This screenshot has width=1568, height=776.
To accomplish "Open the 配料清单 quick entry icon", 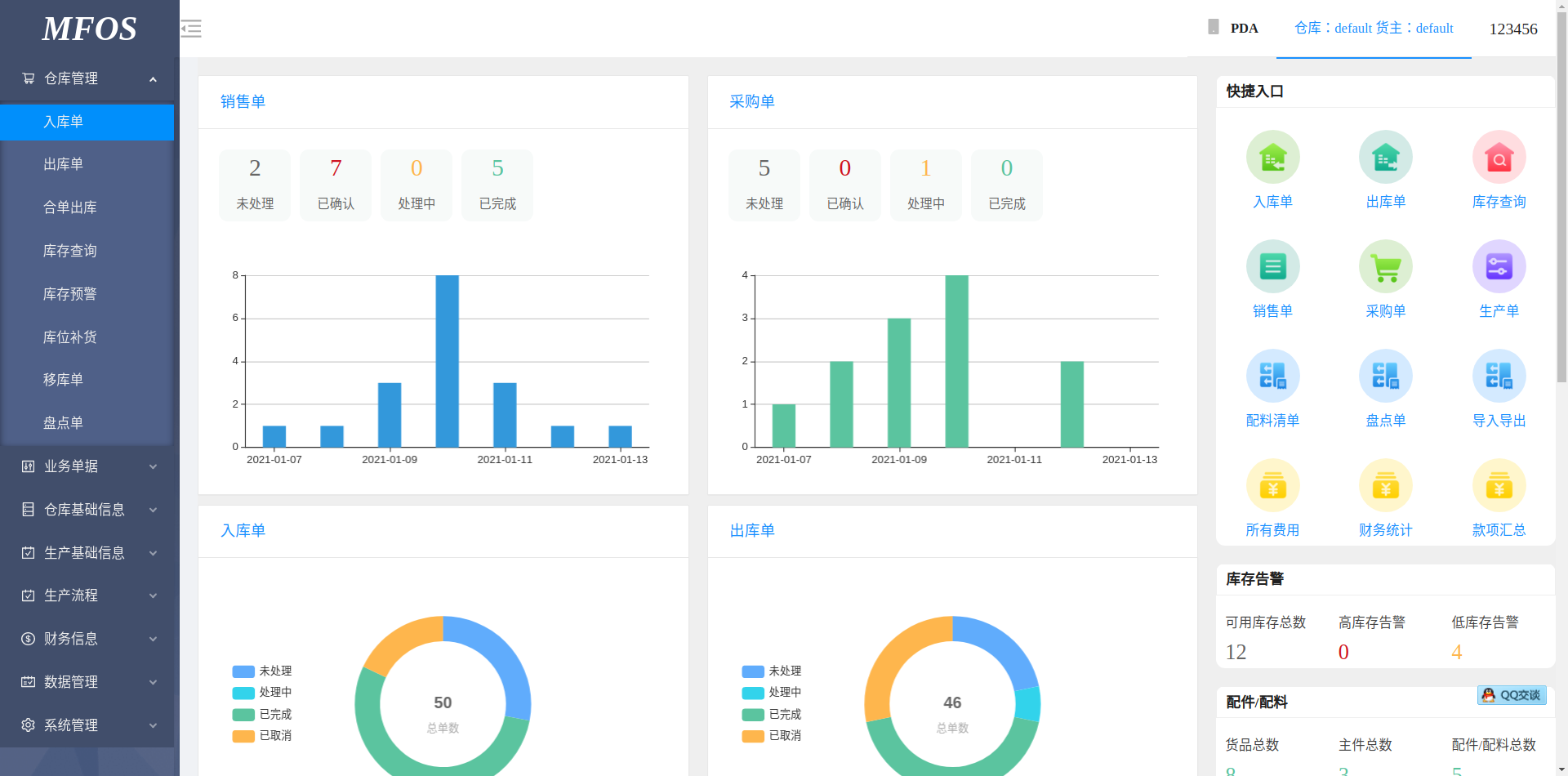I will point(1272,377).
